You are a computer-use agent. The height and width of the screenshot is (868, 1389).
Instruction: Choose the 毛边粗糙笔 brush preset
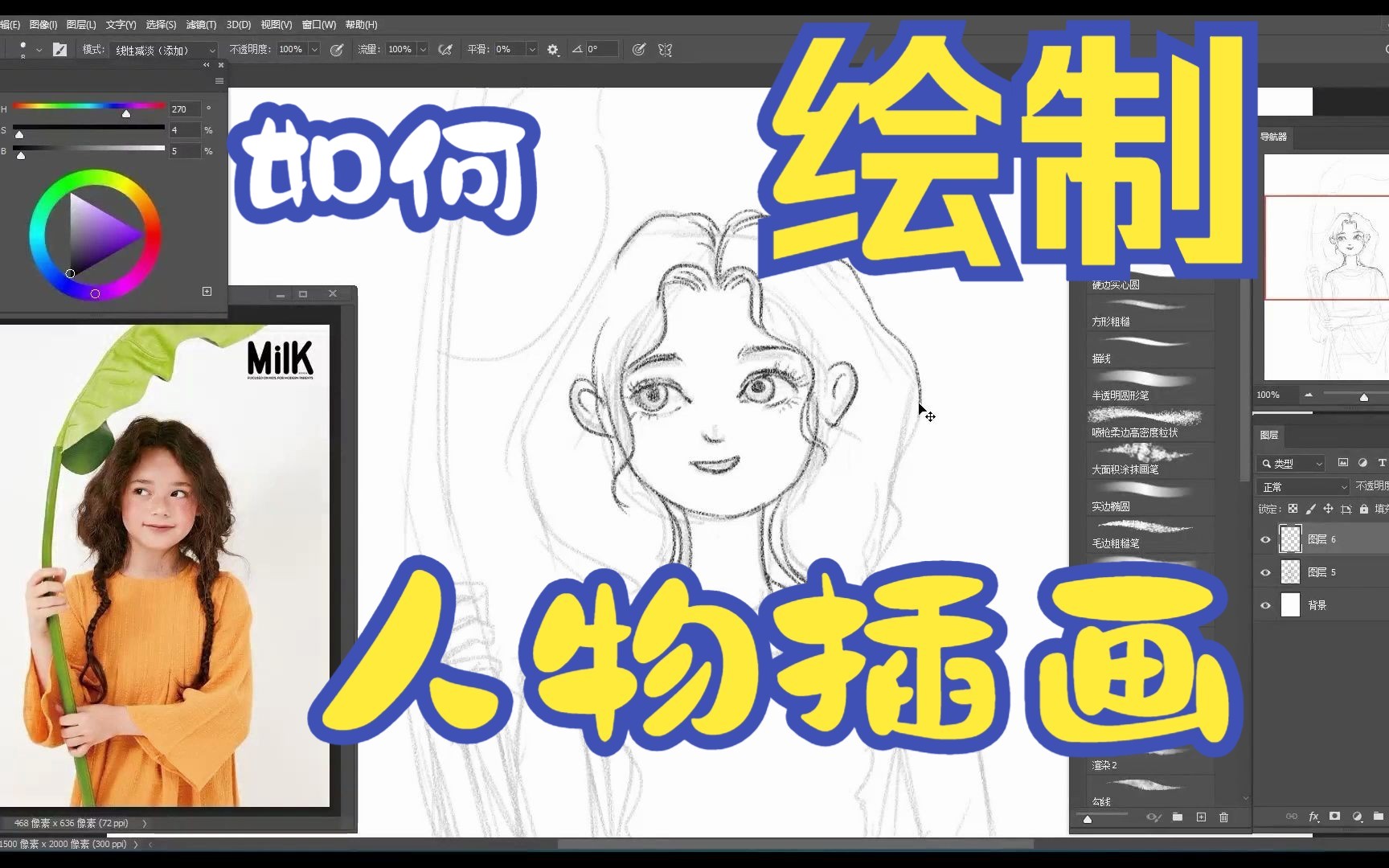point(1116,542)
